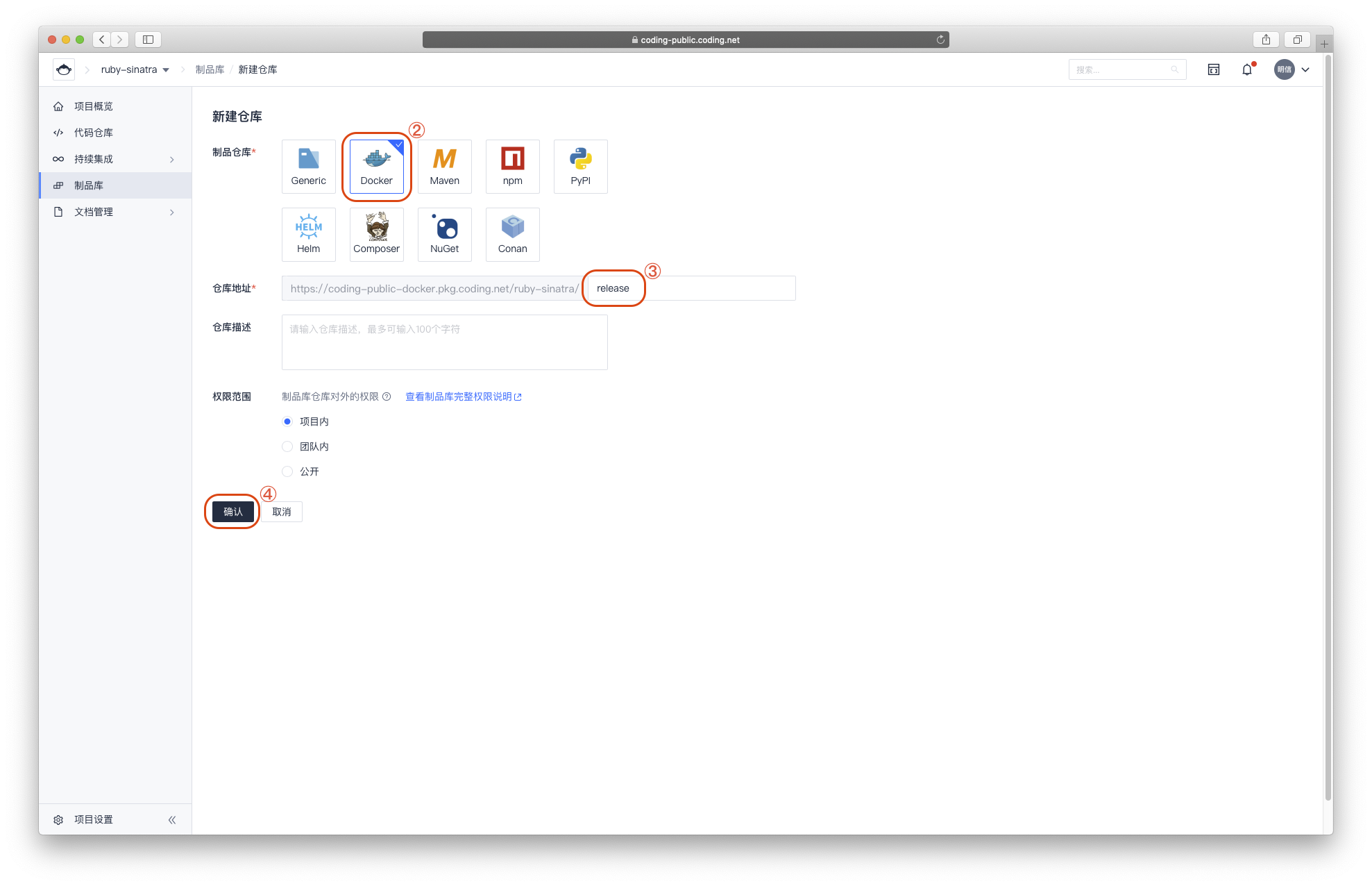The width and height of the screenshot is (1372, 886).
Task: Enable 公开 permission scope
Action: pyautogui.click(x=287, y=470)
